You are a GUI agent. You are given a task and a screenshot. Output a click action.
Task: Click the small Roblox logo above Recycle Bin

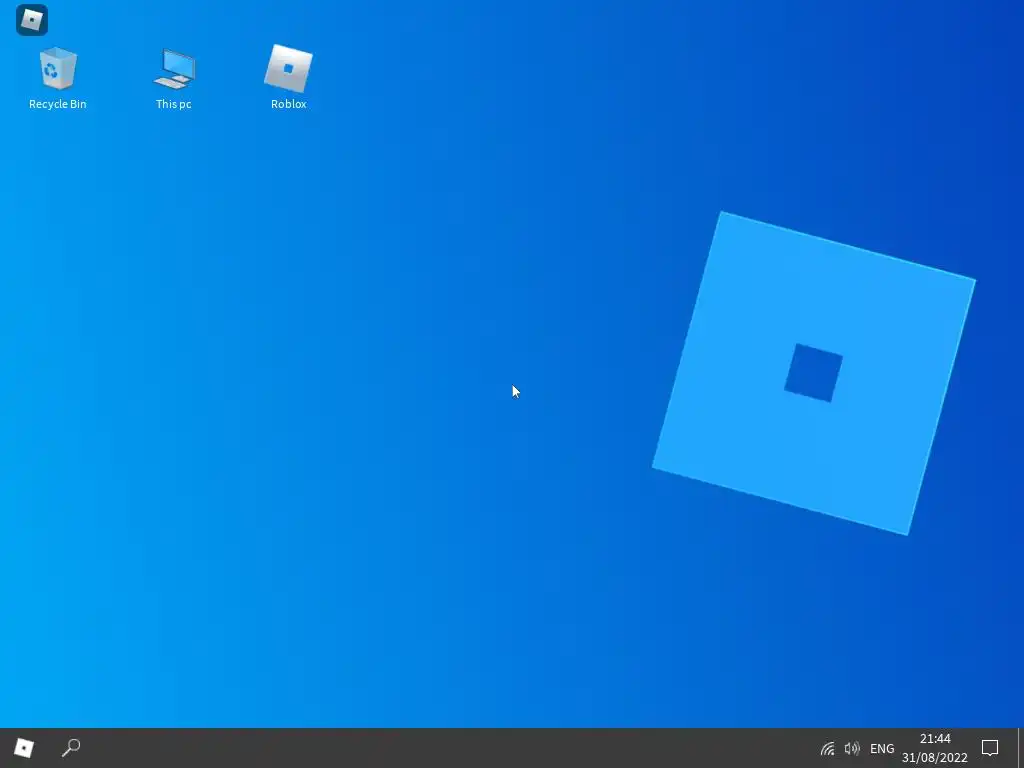click(x=31, y=20)
